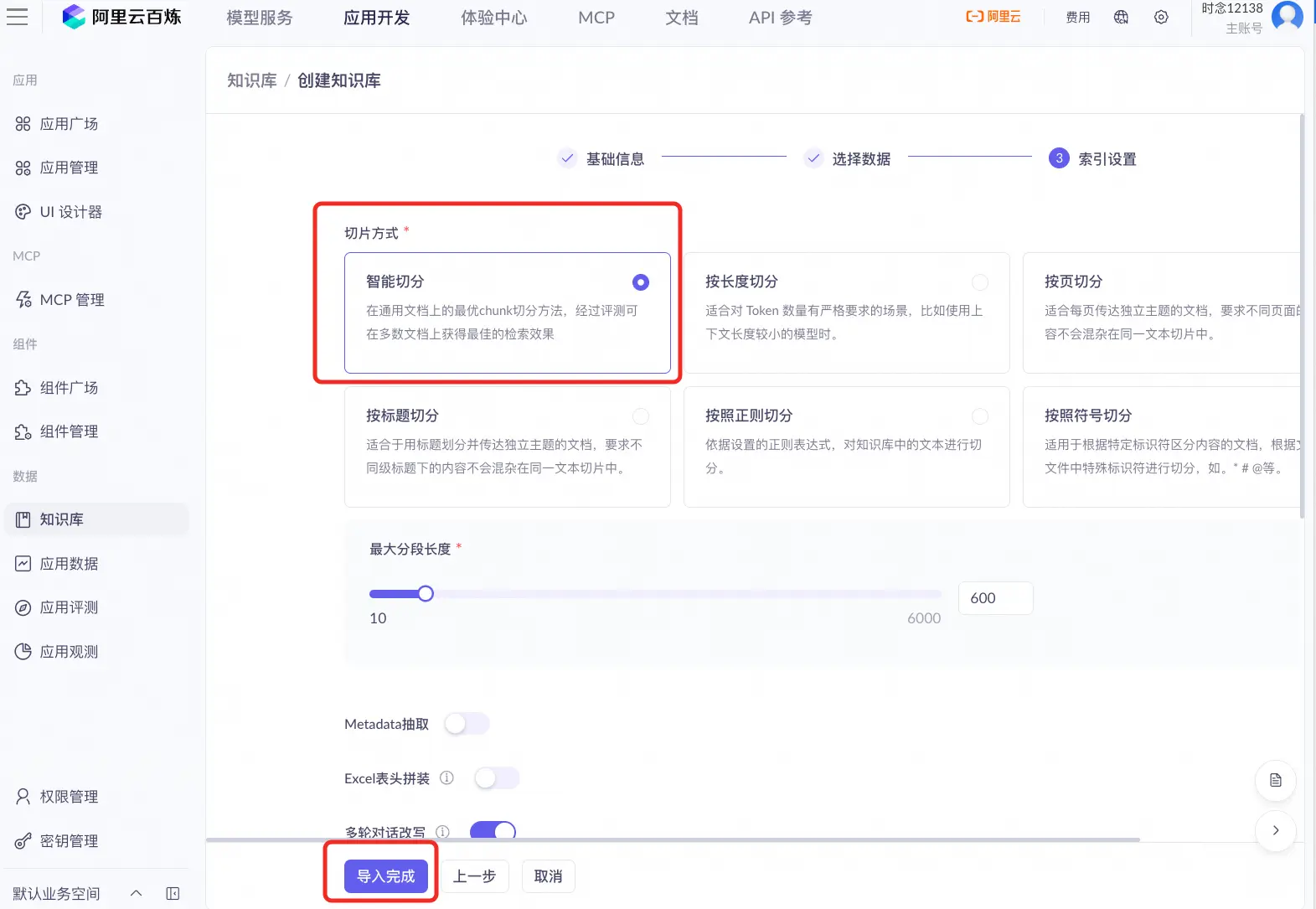Click the user avatar icon
This screenshot has height=909, width=1316.
[1287, 16]
